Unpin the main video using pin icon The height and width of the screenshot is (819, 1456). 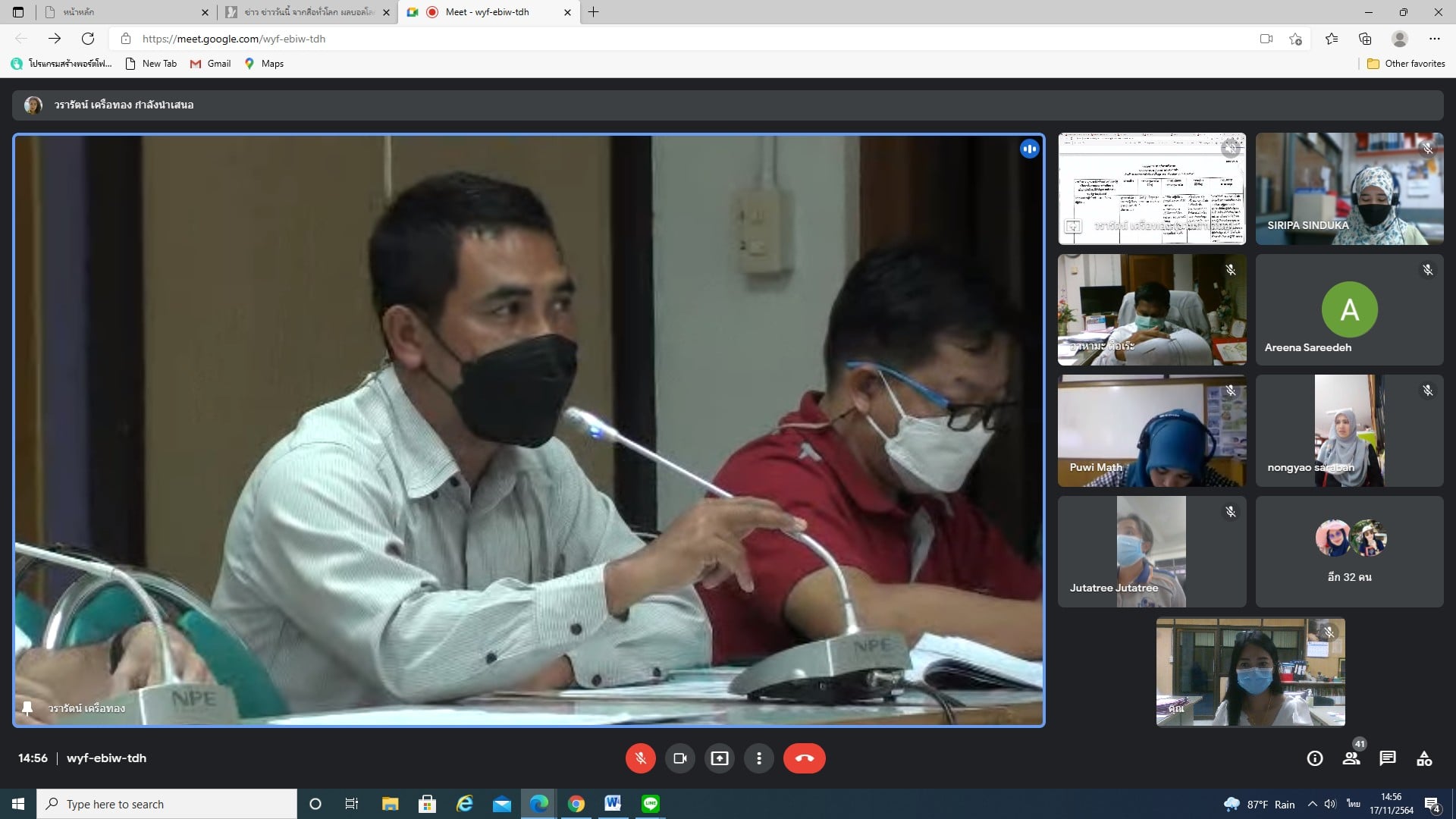[27, 708]
